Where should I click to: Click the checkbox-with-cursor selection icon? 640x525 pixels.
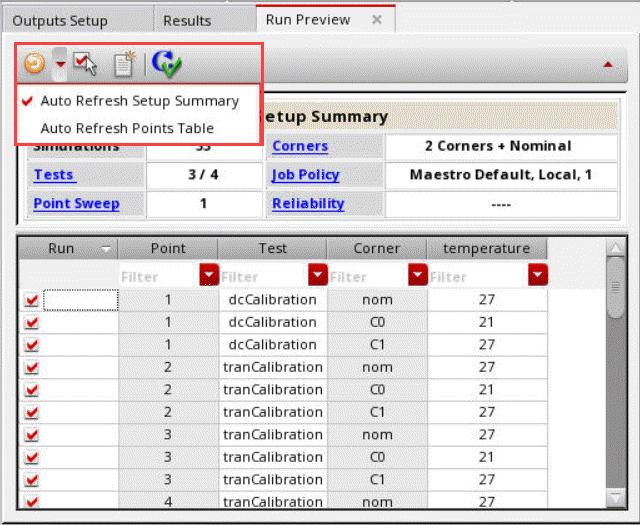tap(85, 64)
